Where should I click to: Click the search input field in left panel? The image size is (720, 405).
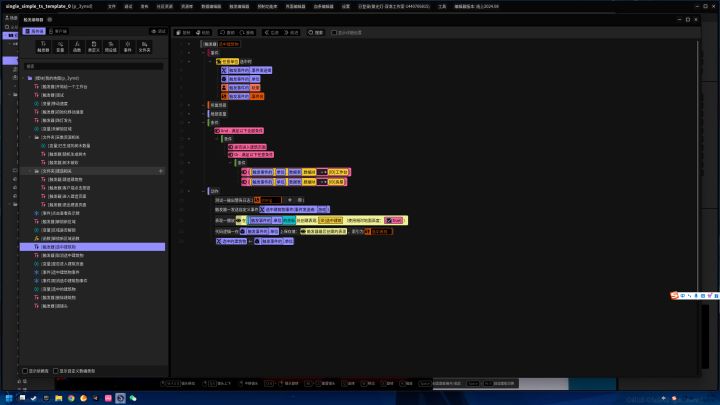pyautogui.click(x=90, y=67)
